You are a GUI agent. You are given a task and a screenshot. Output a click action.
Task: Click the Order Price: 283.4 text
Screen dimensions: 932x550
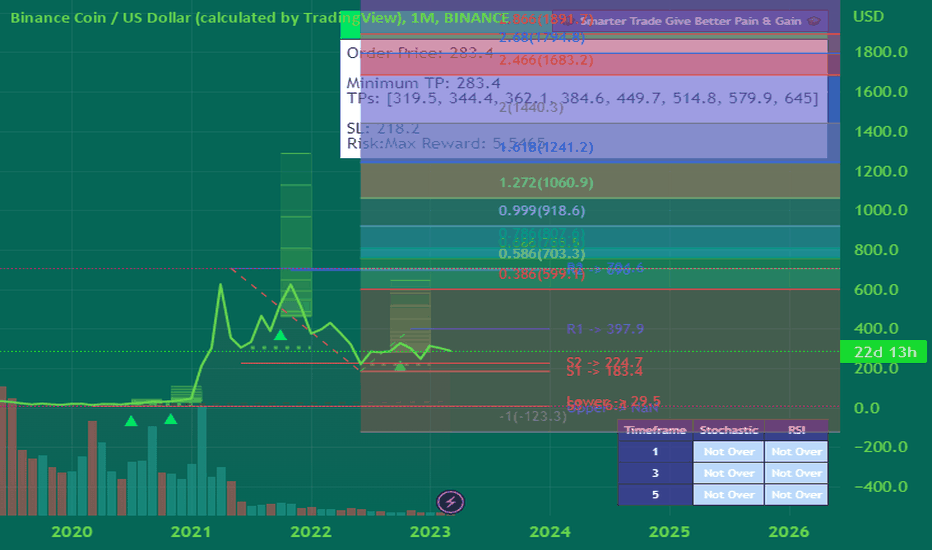pos(420,53)
